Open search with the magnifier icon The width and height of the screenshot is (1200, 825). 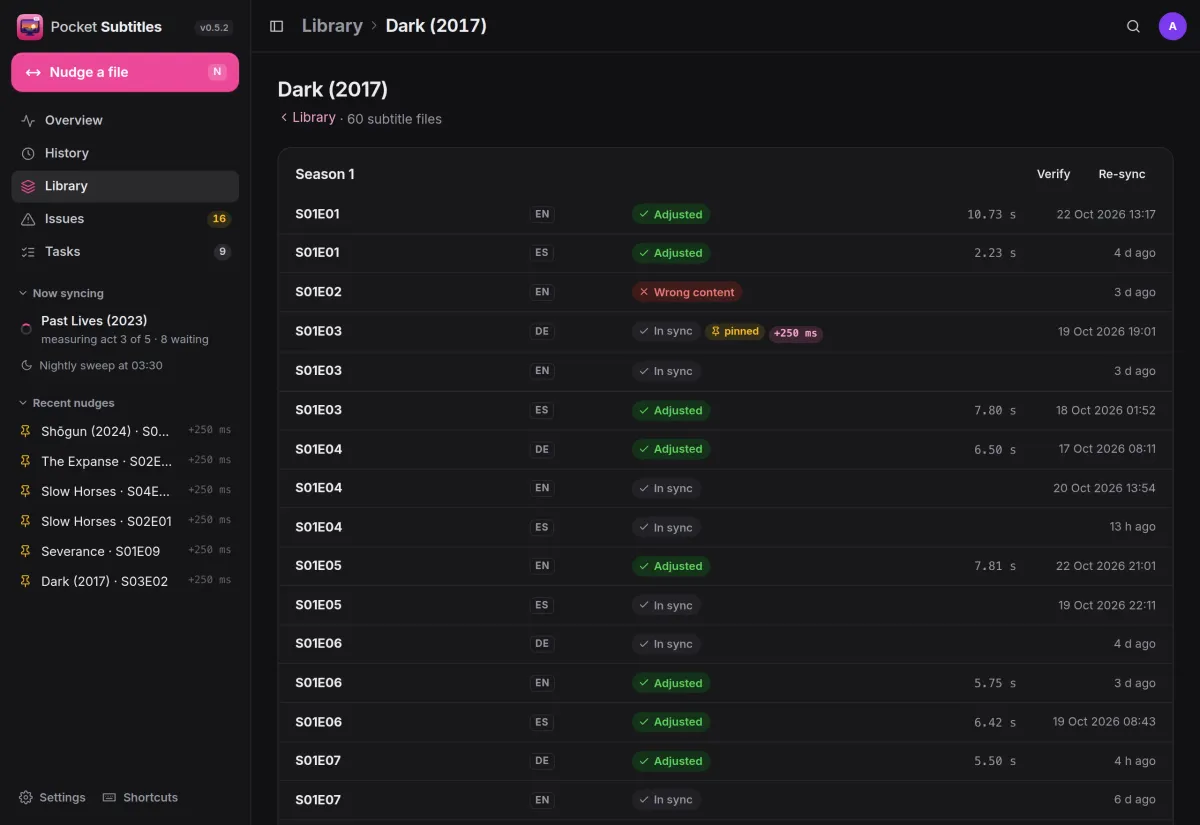pos(1133,26)
